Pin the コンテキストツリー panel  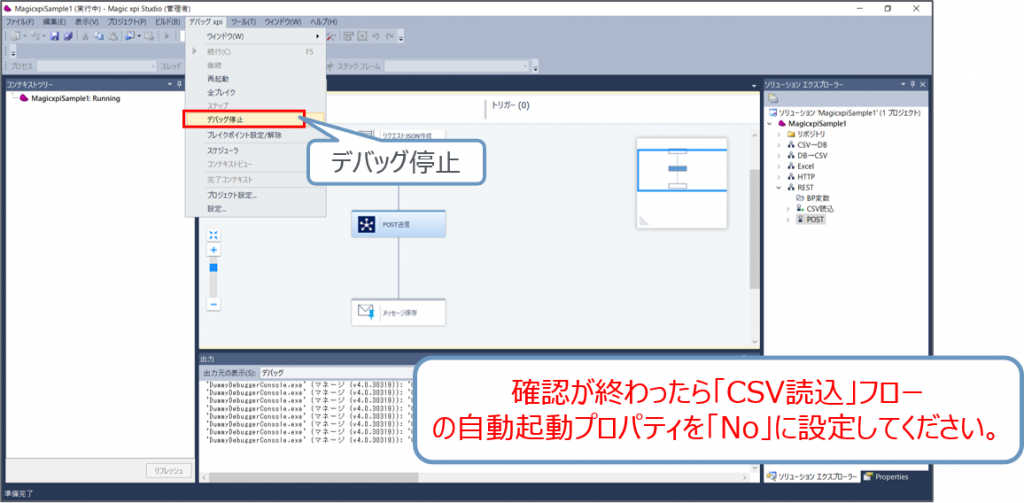coord(180,85)
